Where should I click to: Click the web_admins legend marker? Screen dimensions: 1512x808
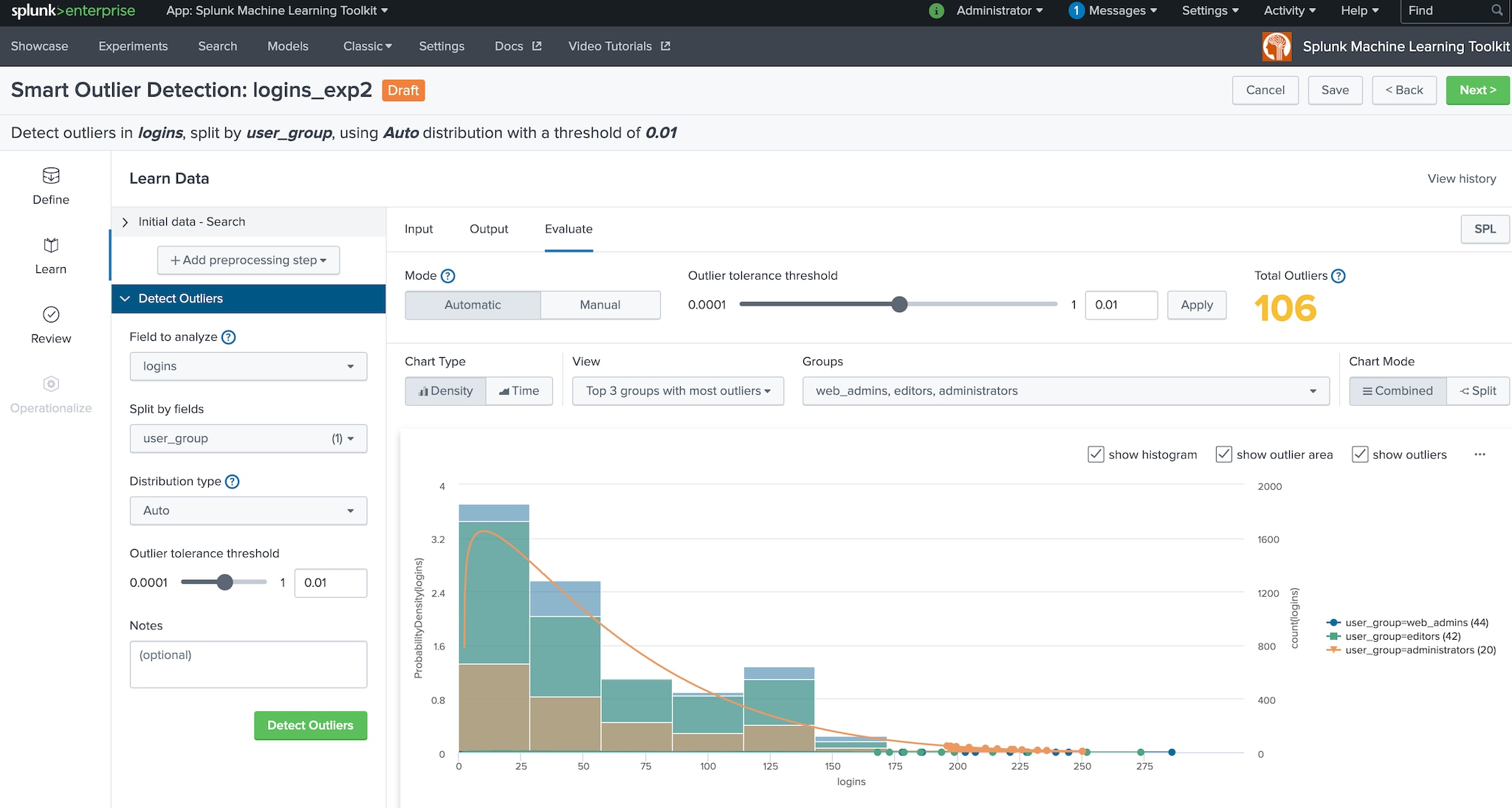1333,623
